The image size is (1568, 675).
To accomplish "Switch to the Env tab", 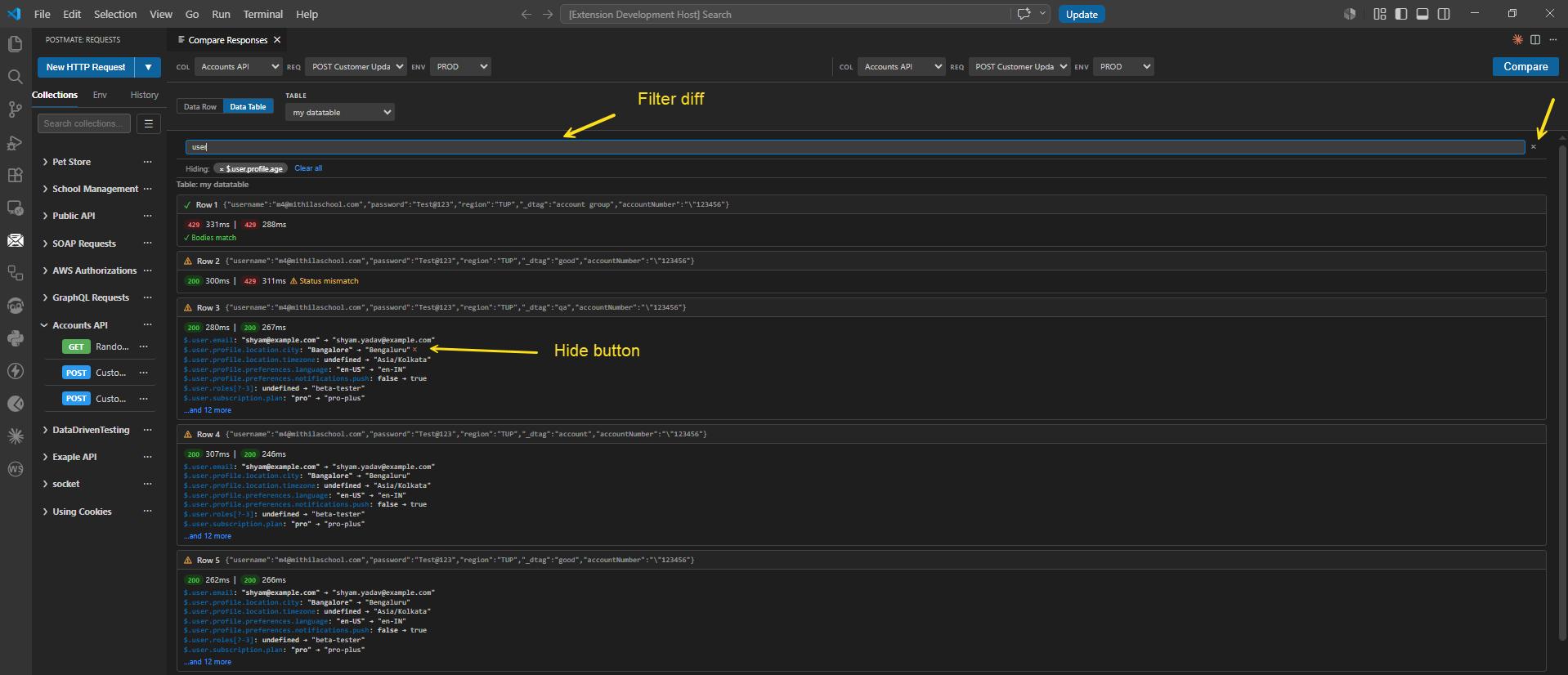I will (100, 95).
